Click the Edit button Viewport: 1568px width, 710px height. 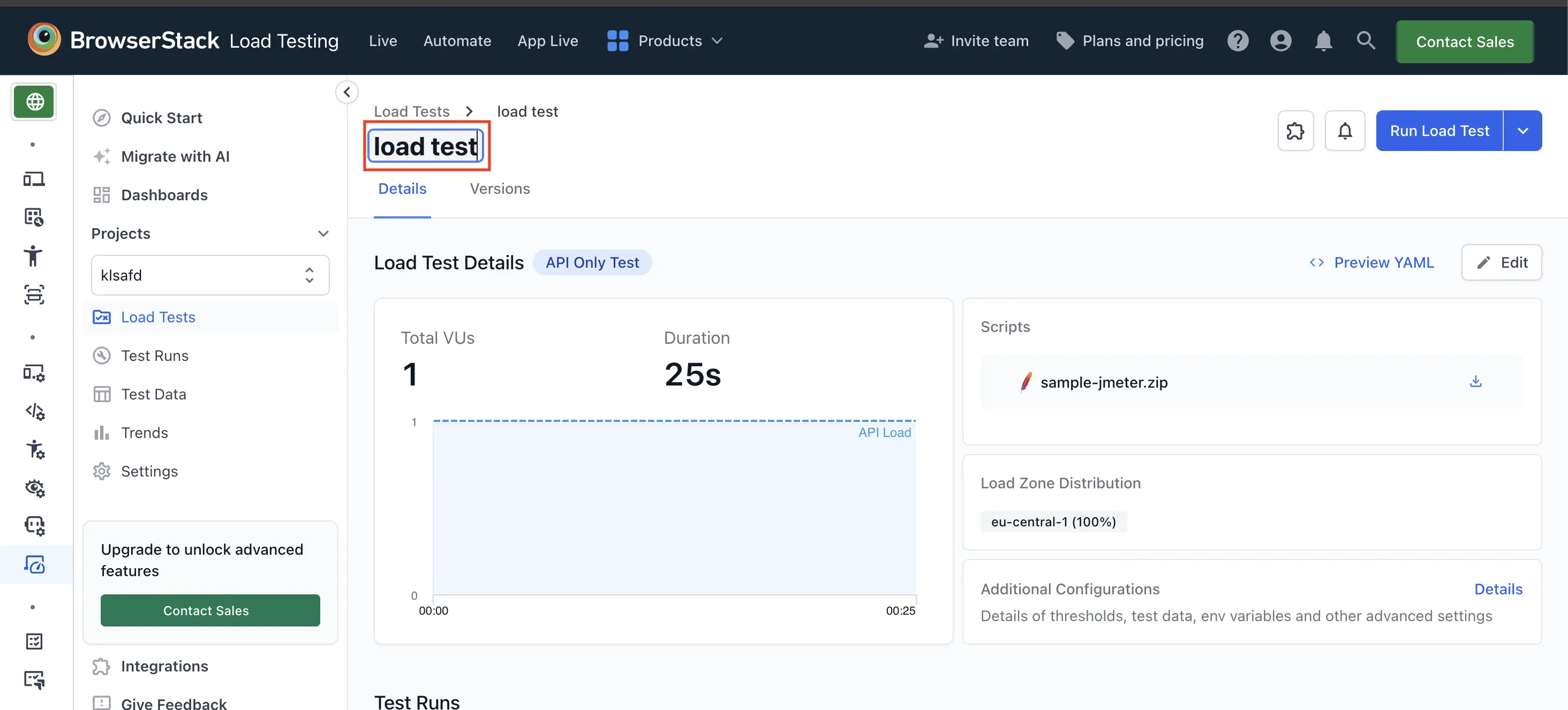pyautogui.click(x=1501, y=262)
